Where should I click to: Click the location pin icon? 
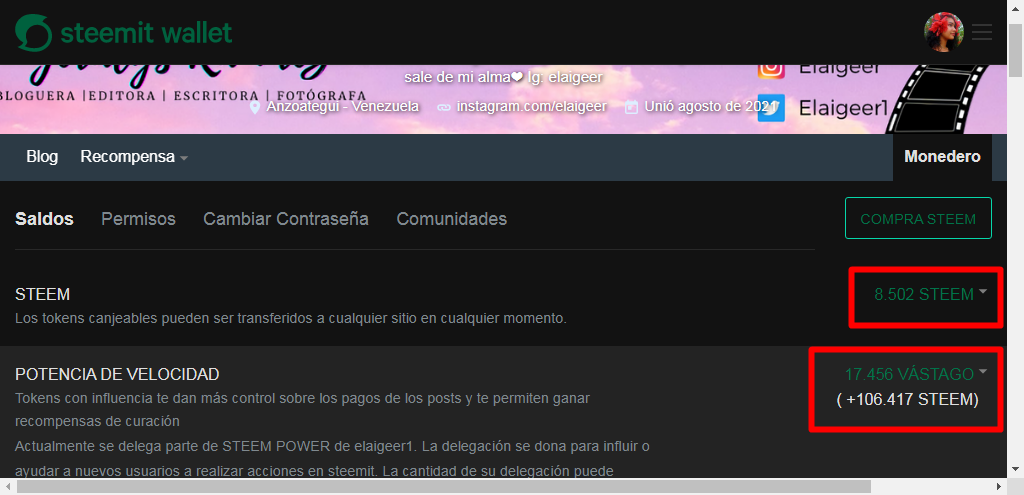point(255,106)
